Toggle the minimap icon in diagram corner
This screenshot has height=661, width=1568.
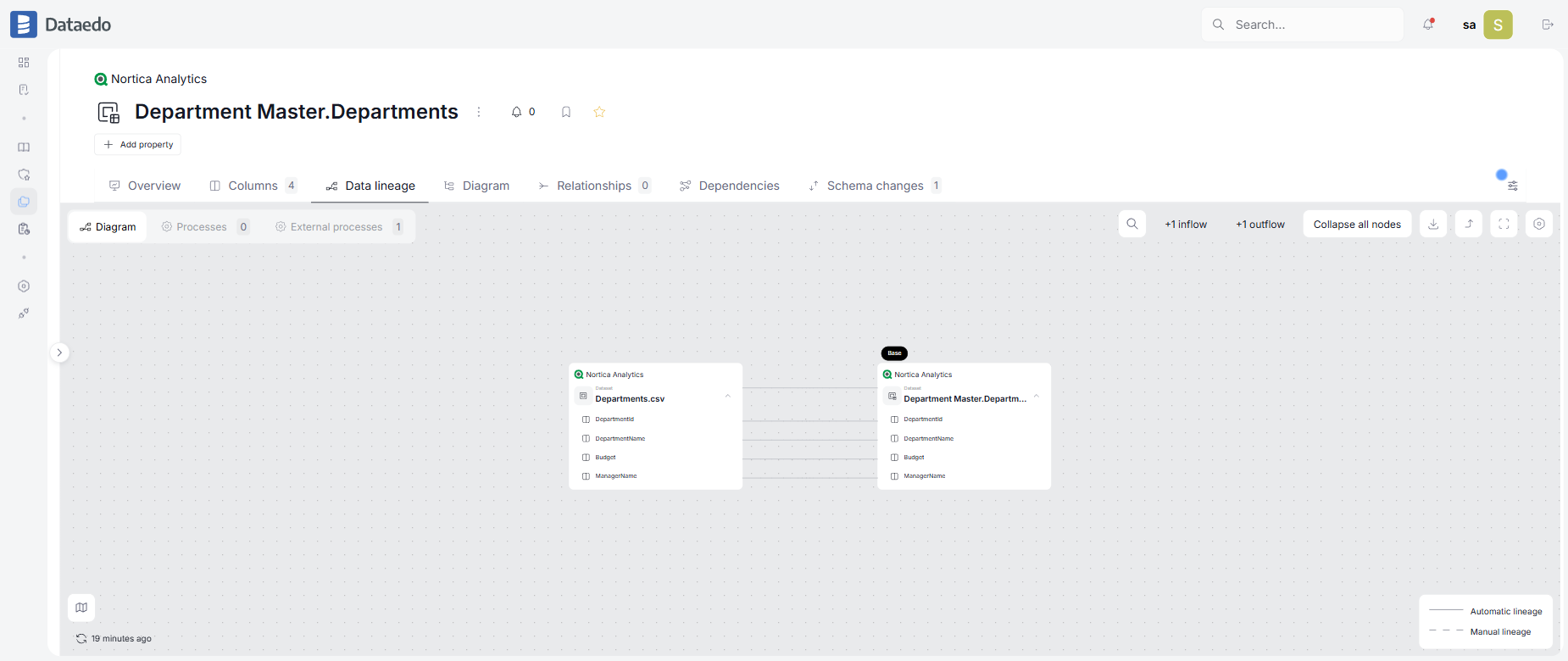pos(81,608)
